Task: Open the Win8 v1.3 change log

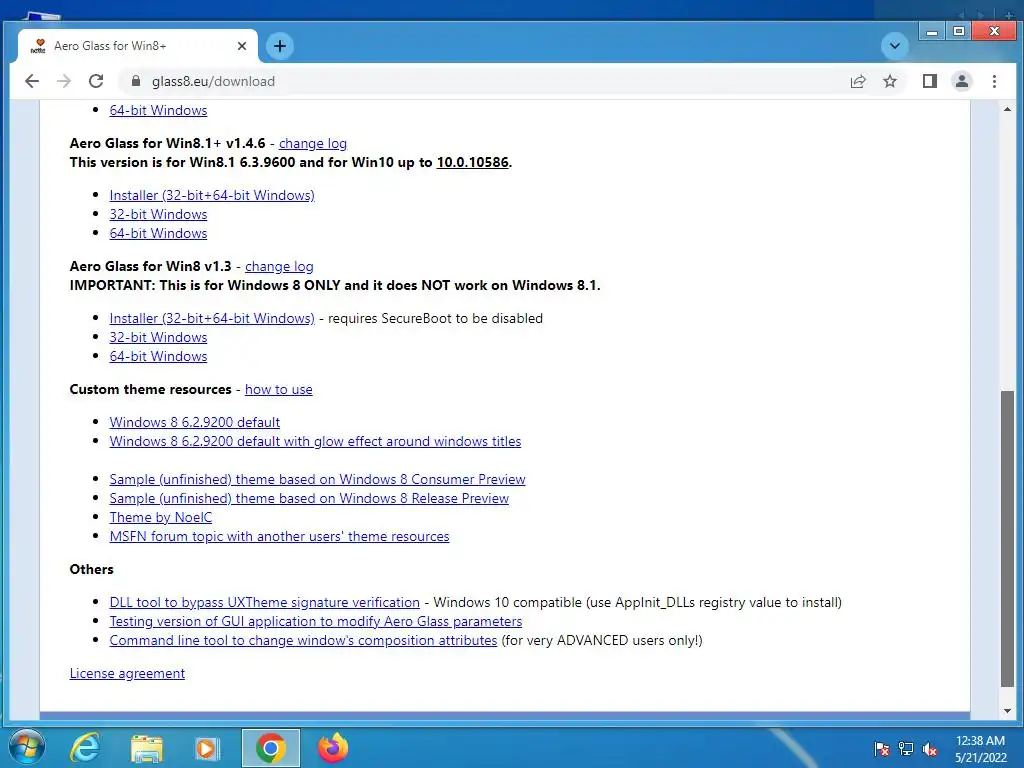Action: pyautogui.click(x=279, y=266)
